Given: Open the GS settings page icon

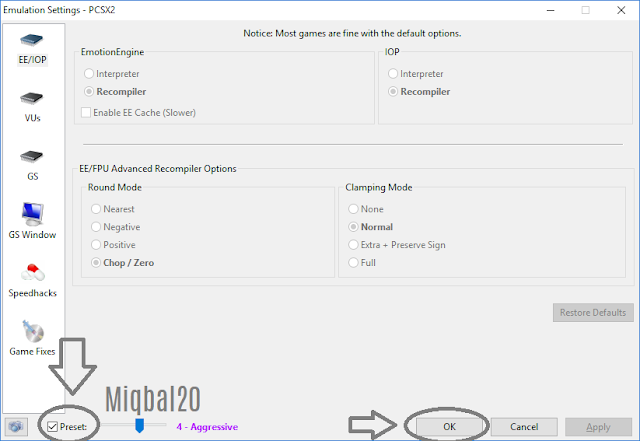Looking at the screenshot, I should point(32,157).
